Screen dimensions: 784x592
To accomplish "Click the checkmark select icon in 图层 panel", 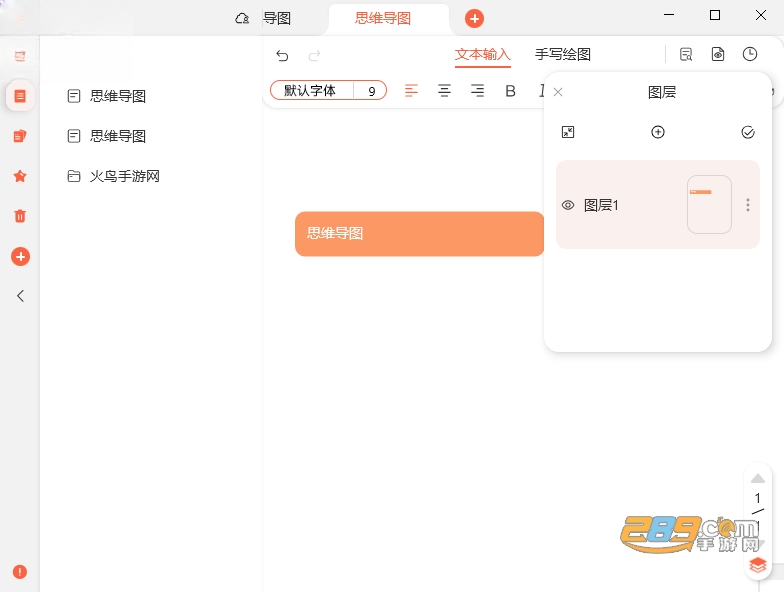I will (748, 132).
